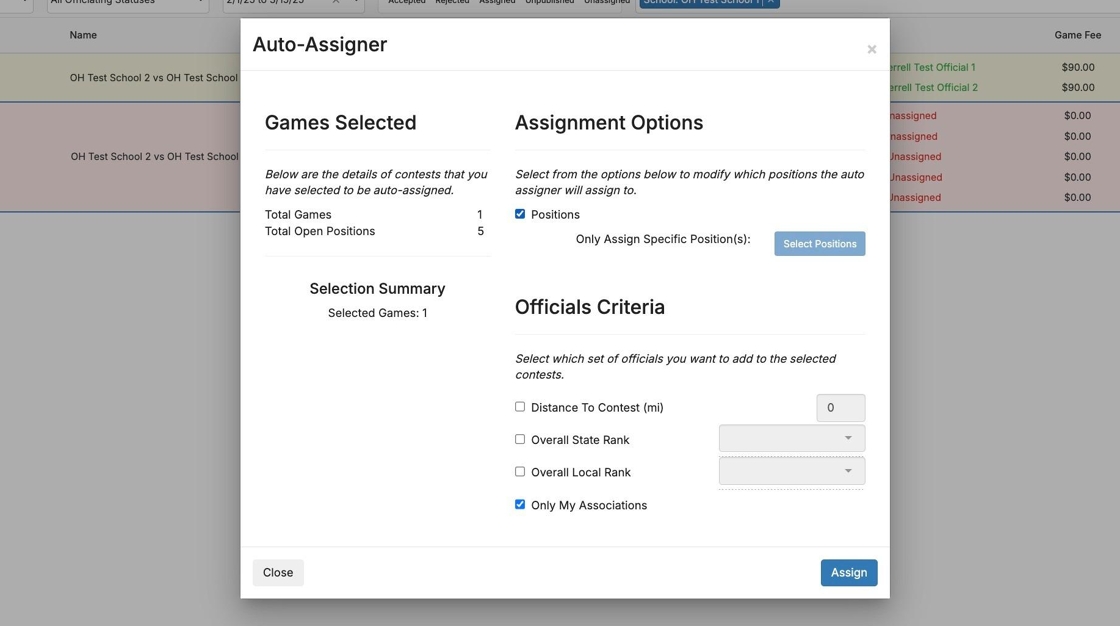Check the Overall Local Rank option
The image size is (1120, 626).
click(520, 471)
